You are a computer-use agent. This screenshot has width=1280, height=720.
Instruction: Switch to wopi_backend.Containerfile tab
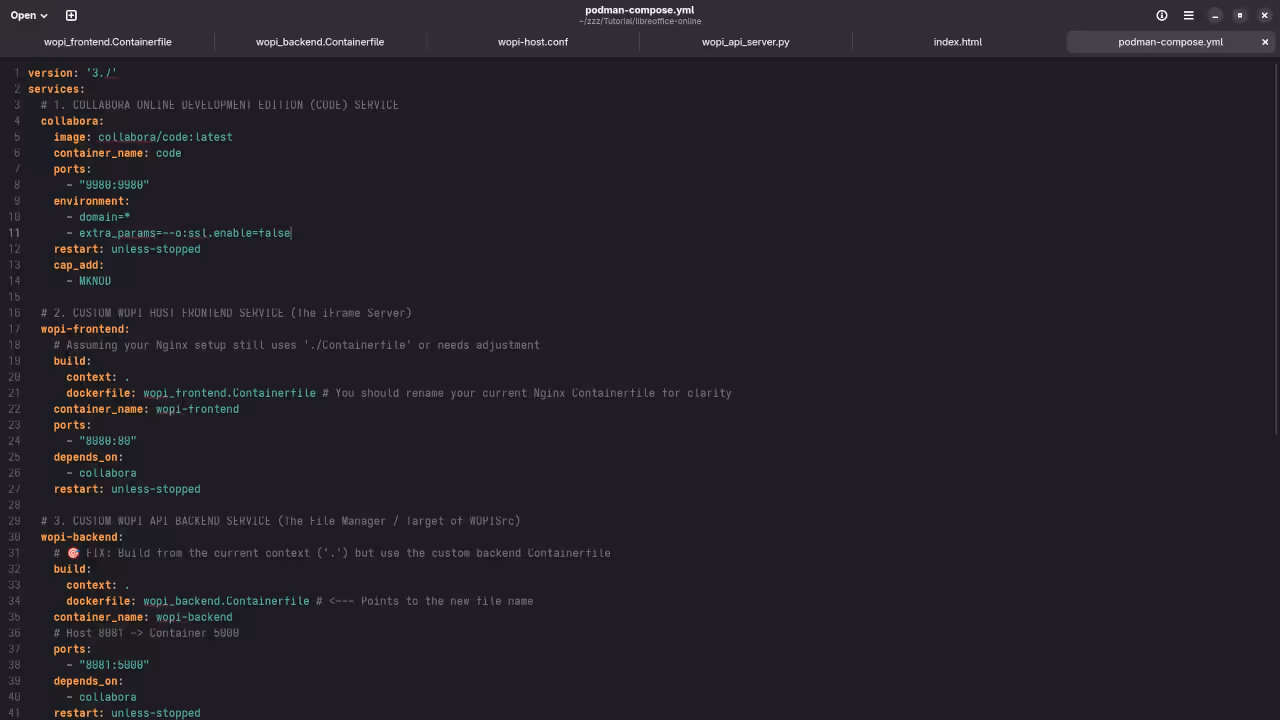(x=320, y=42)
